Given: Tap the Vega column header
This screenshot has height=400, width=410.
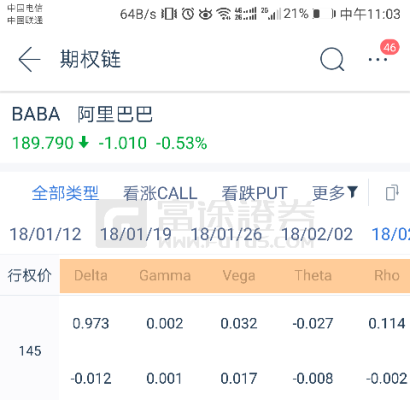Looking at the screenshot, I should (x=239, y=276).
